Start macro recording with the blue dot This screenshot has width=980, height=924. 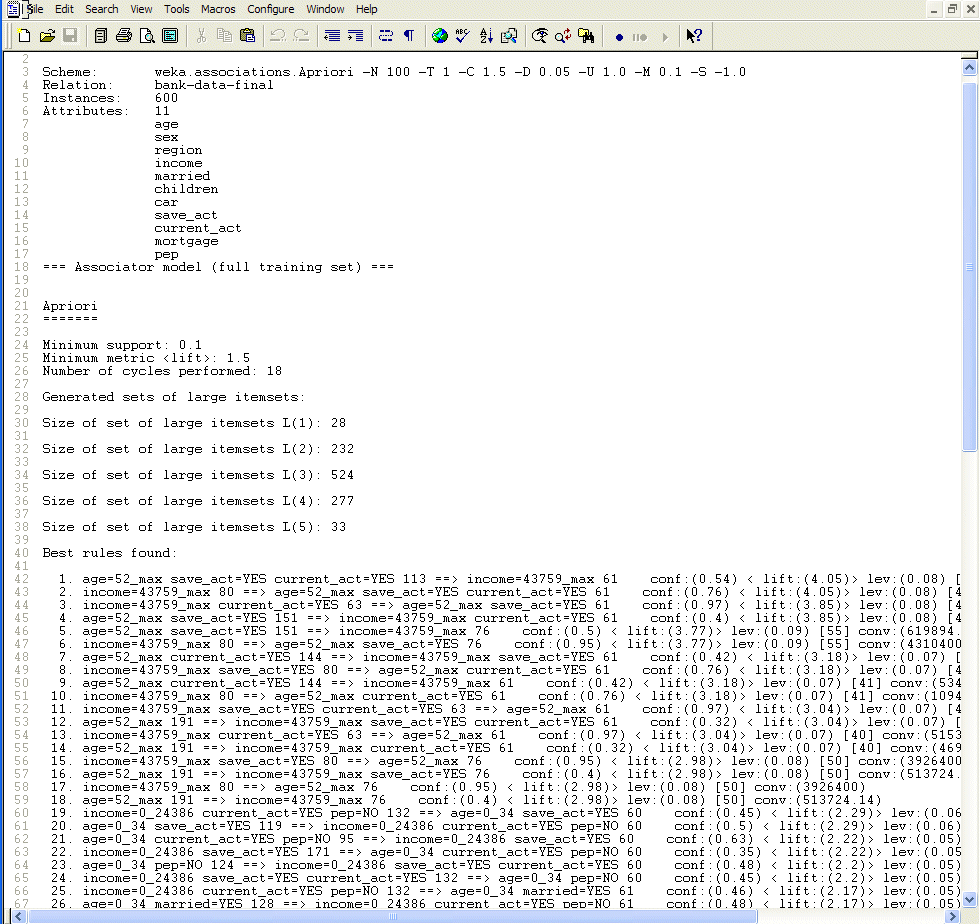pos(619,37)
